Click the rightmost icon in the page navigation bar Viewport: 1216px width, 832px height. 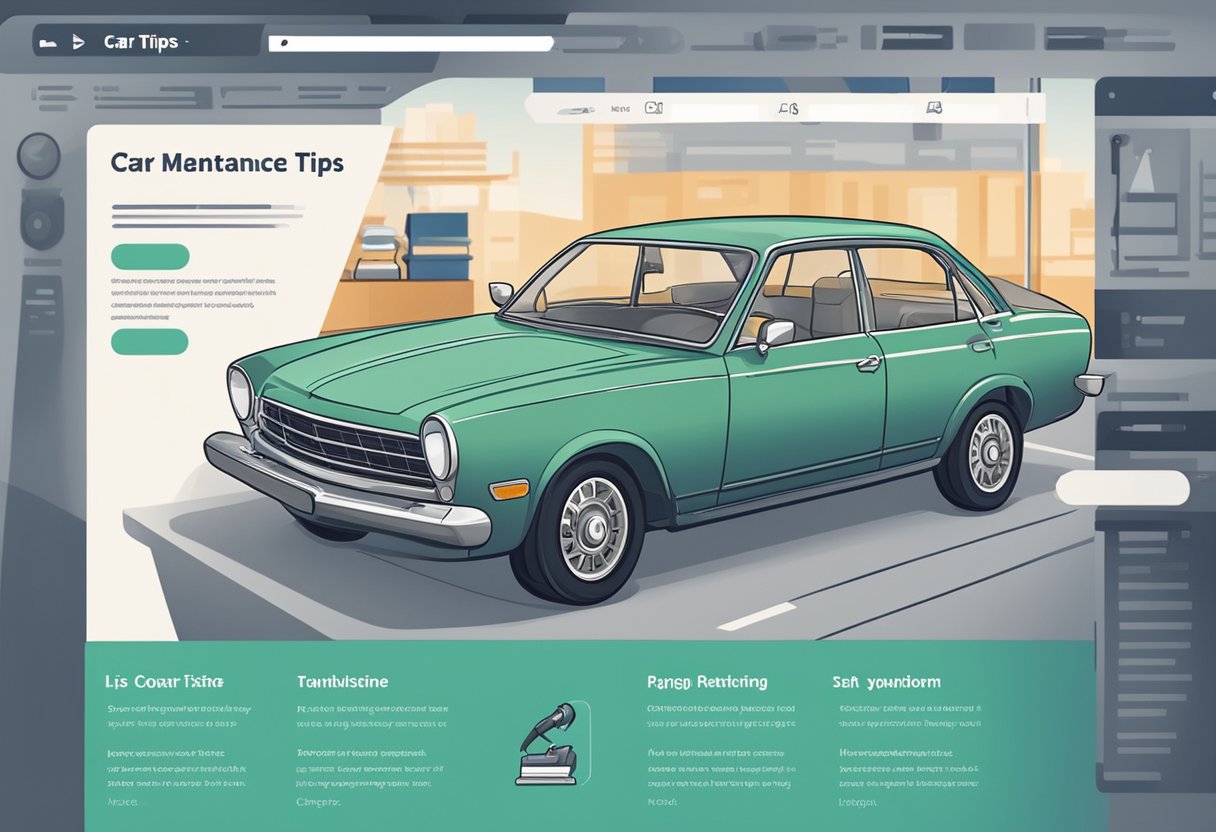click(934, 108)
